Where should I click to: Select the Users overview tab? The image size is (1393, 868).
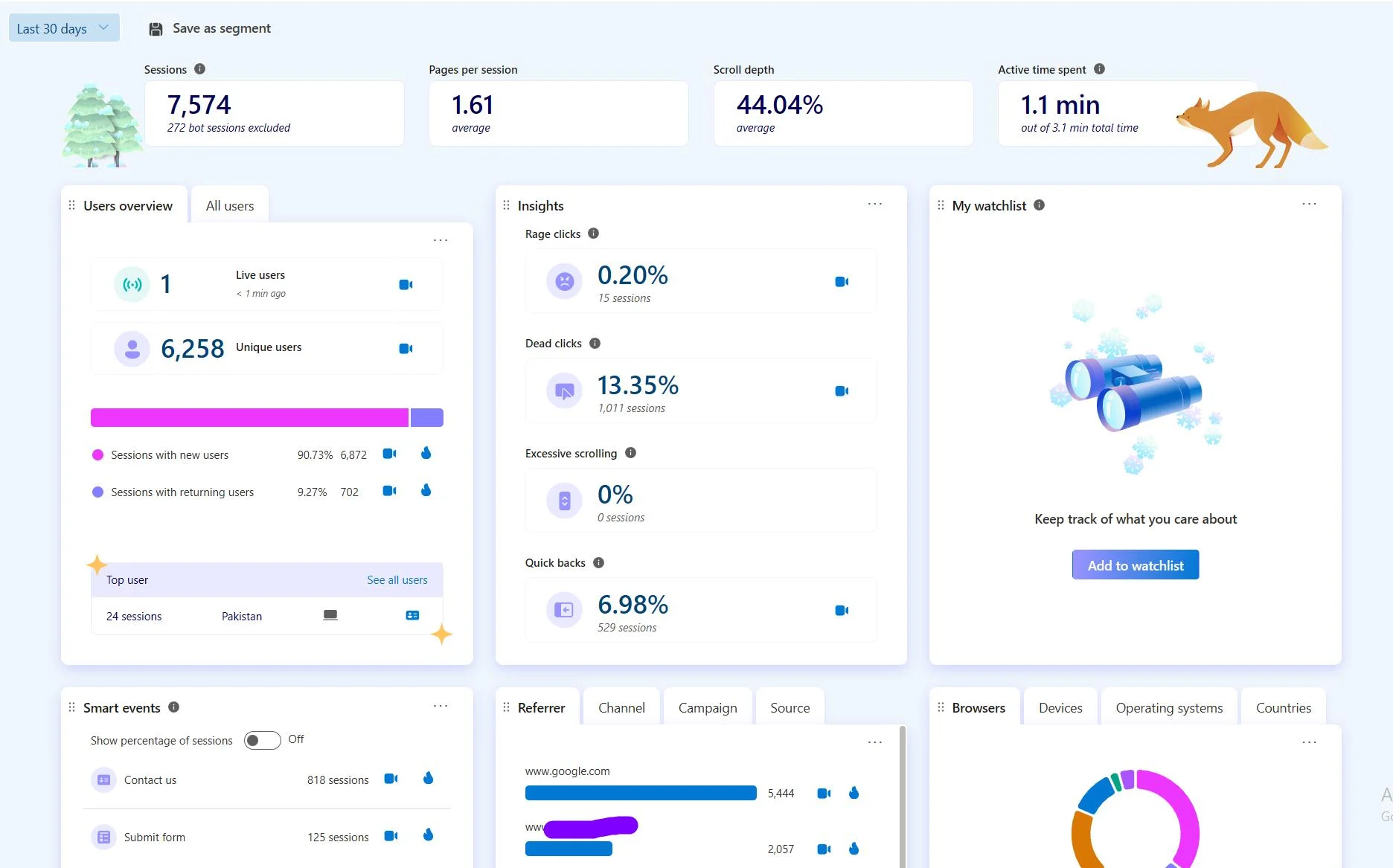(x=127, y=206)
